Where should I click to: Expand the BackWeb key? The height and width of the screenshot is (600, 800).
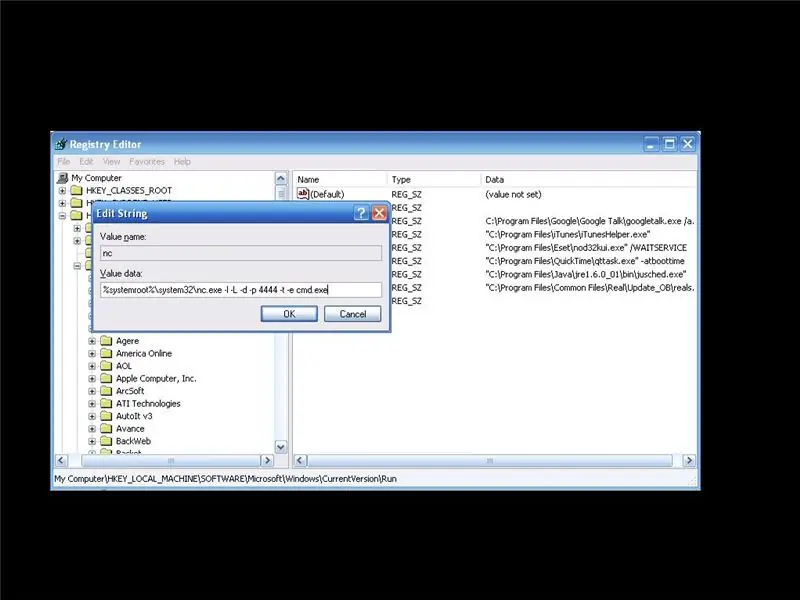pyautogui.click(x=92, y=442)
